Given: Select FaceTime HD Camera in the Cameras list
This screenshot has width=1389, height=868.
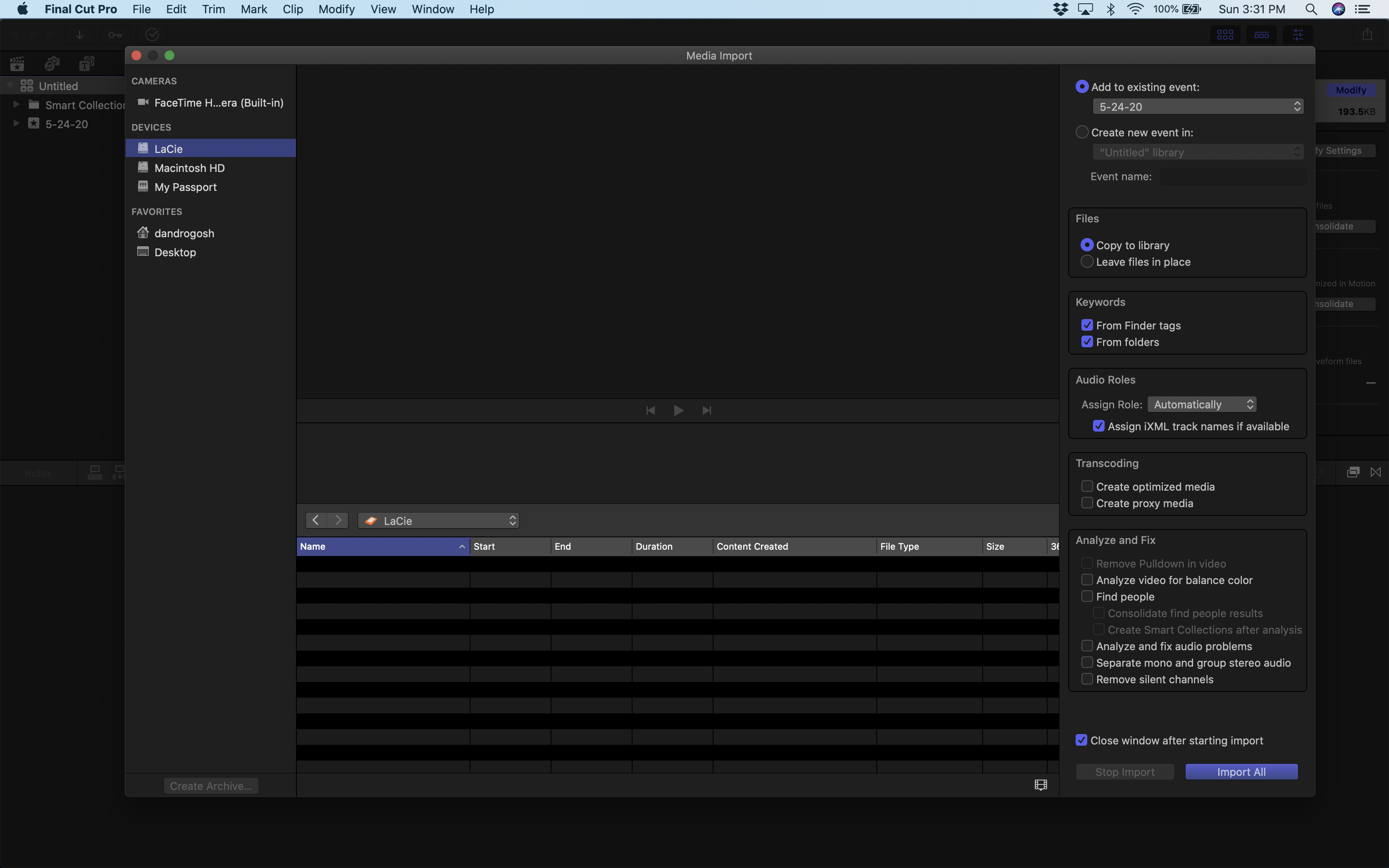Looking at the screenshot, I should (218, 103).
